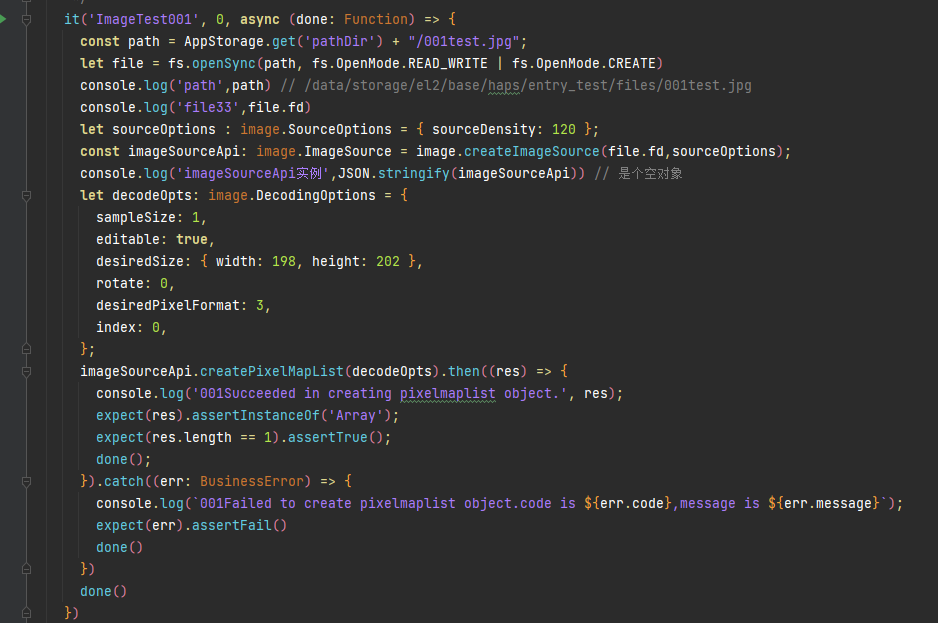
Task: Click the "/001test.jpg" string literal
Action: (464, 42)
